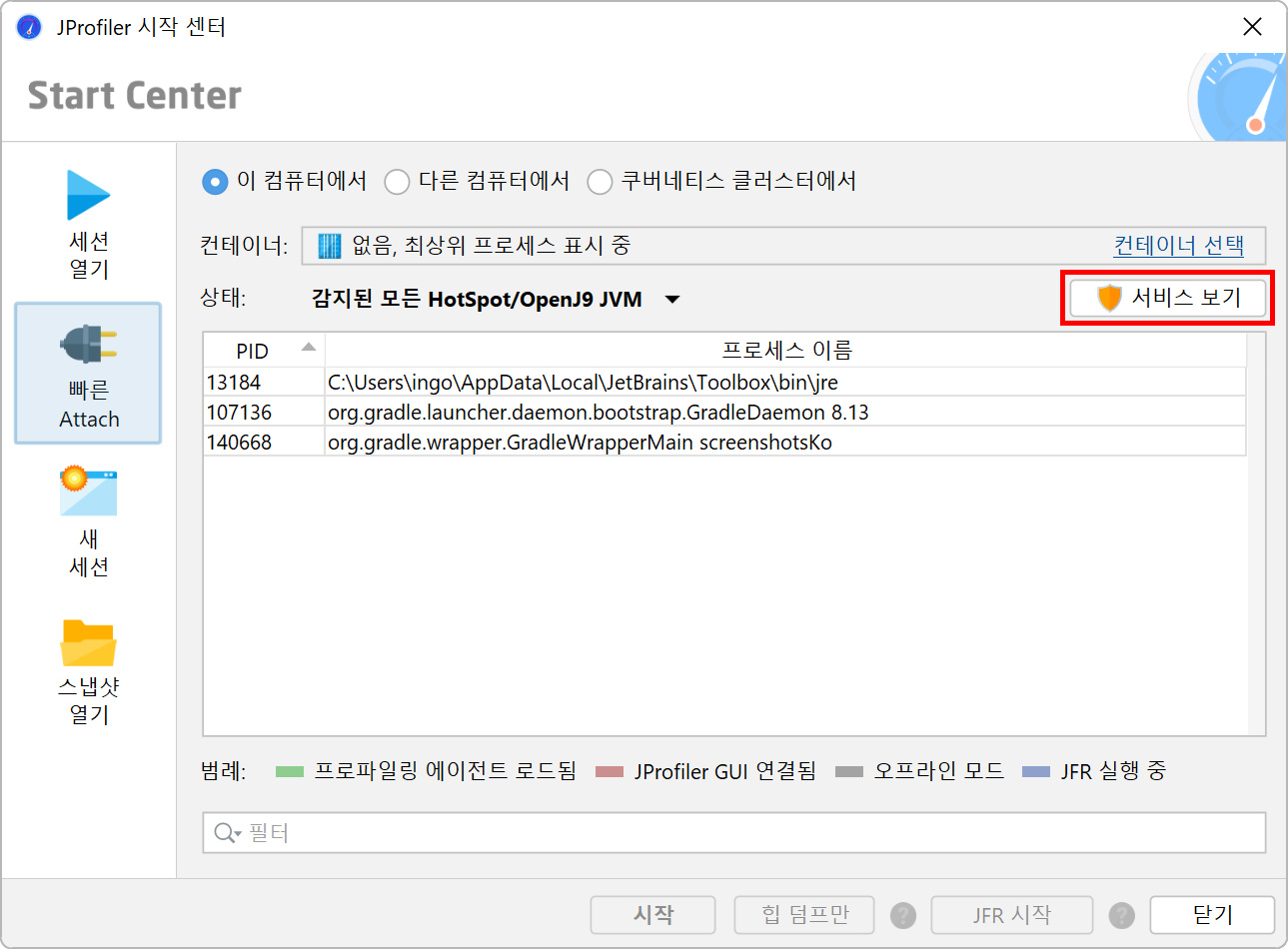1288x949 pixels.
Task: Click the container icon in 컨테이너 field
Action: coord(329,246)
